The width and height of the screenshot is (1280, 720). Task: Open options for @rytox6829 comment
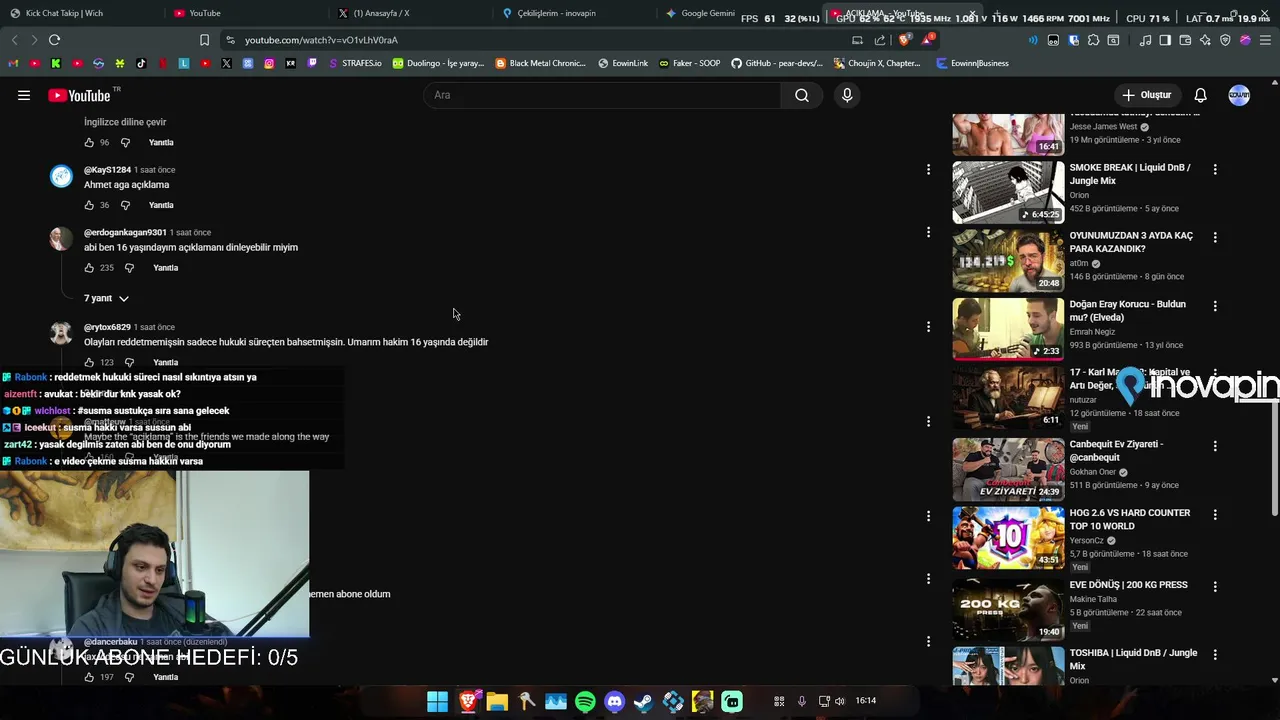point(928,327)
